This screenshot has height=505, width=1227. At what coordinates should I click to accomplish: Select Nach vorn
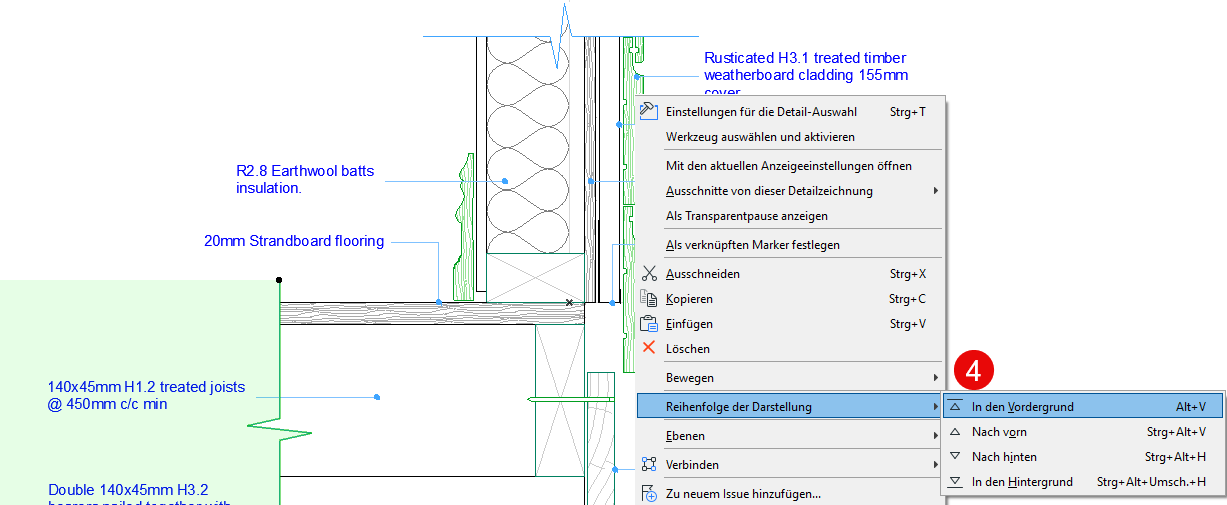pyautogui.click(x=1083, y=431)
